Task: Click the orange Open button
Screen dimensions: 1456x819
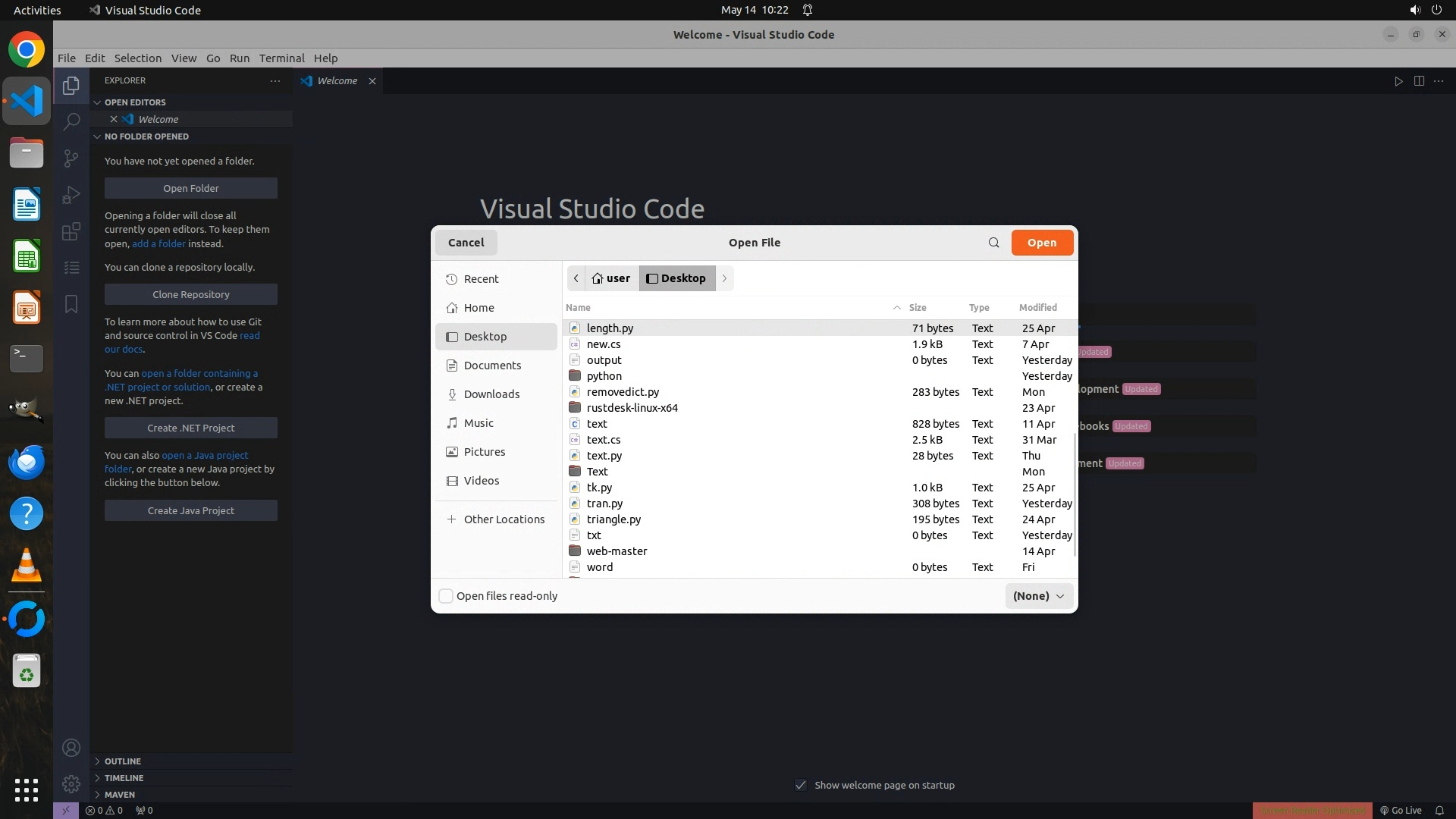Action: pyautogui.click(x=1041, y=243)
